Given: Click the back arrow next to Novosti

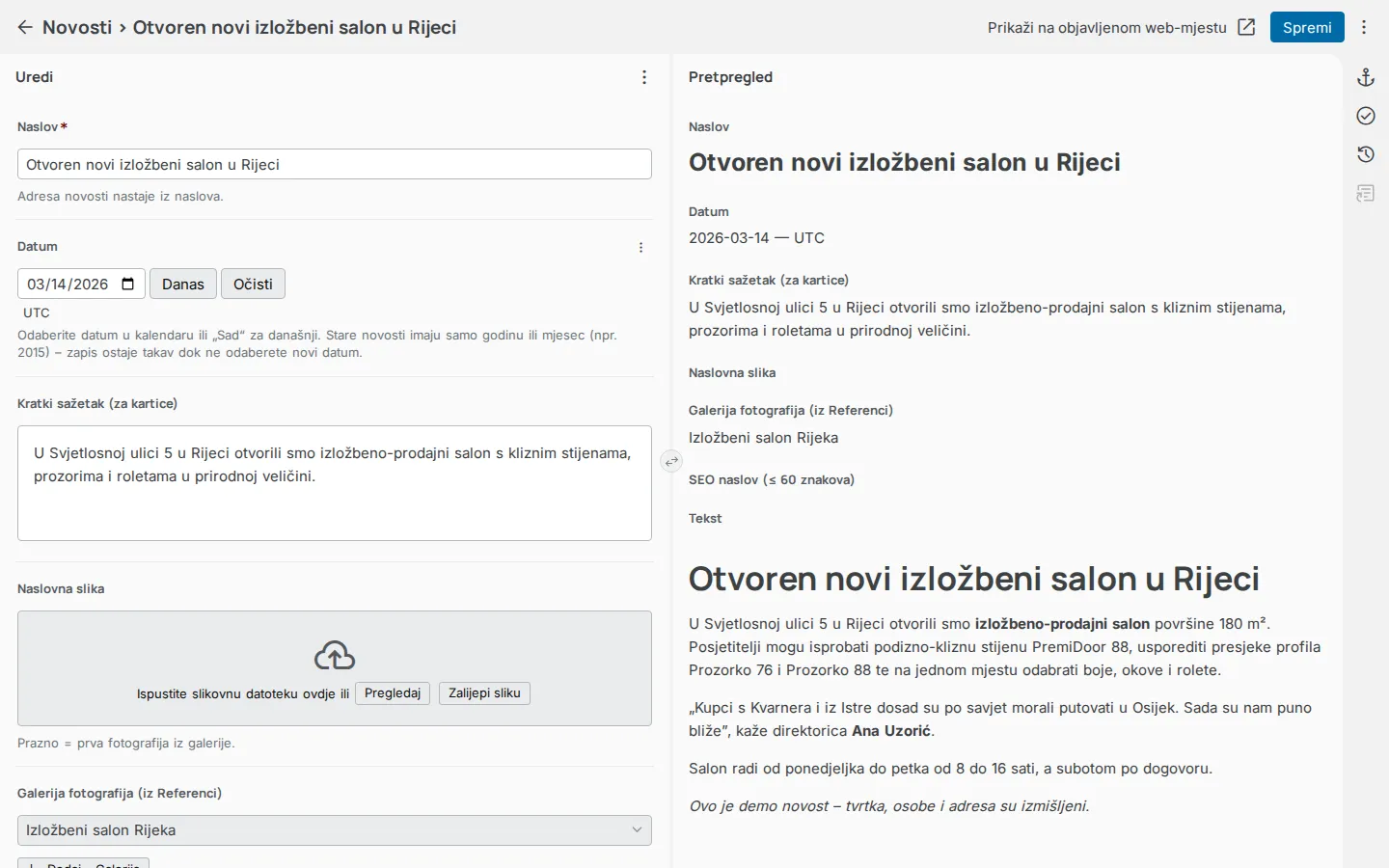Looking at the screenshot, I should coord(25,27).
